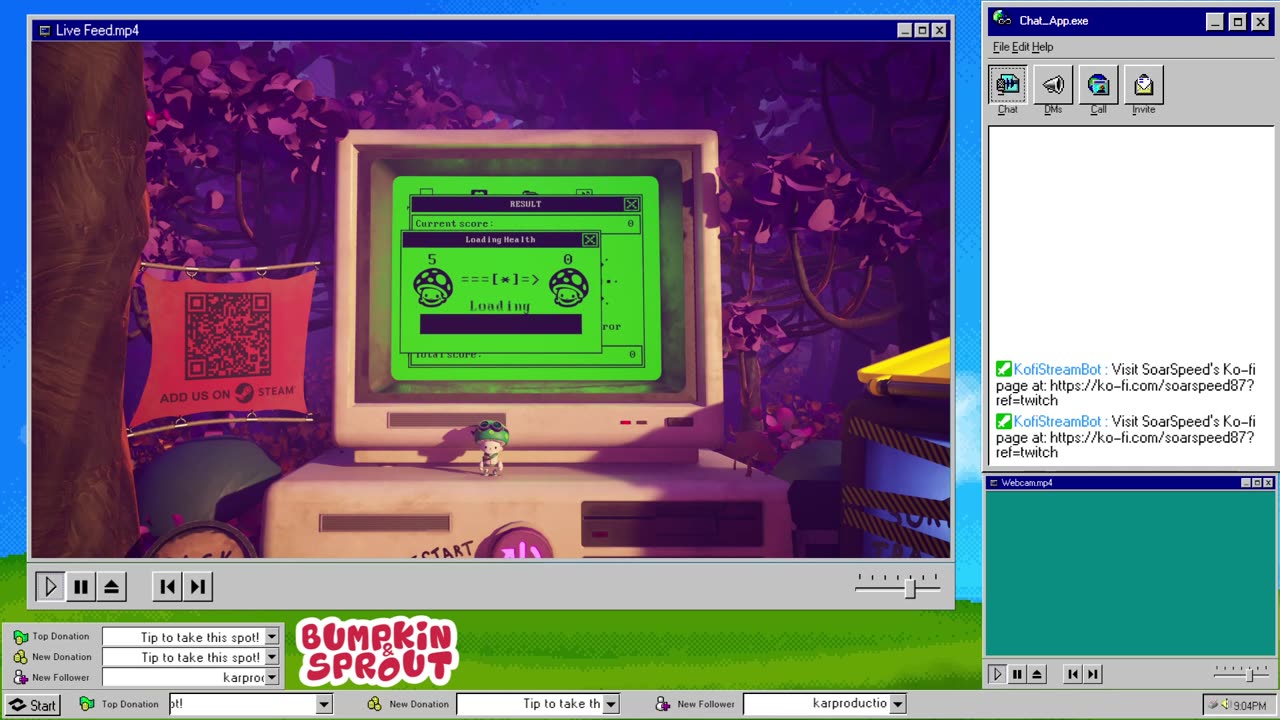1280x720 pixels.
Task: Skip to previous track in Live Feed
Action: pyautogui.click(x=167, y=587)
